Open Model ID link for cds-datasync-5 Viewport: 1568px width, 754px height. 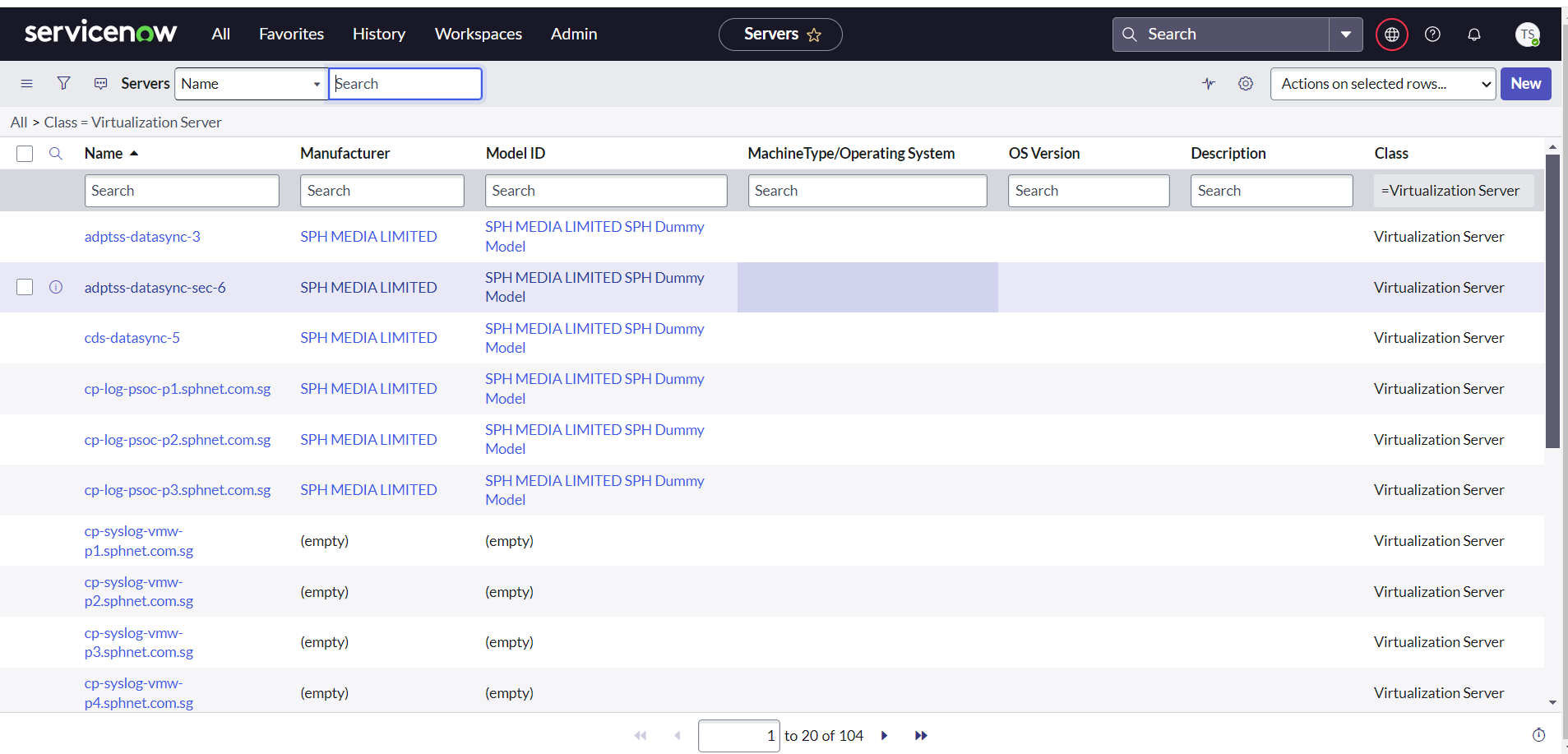pos(594,338)
